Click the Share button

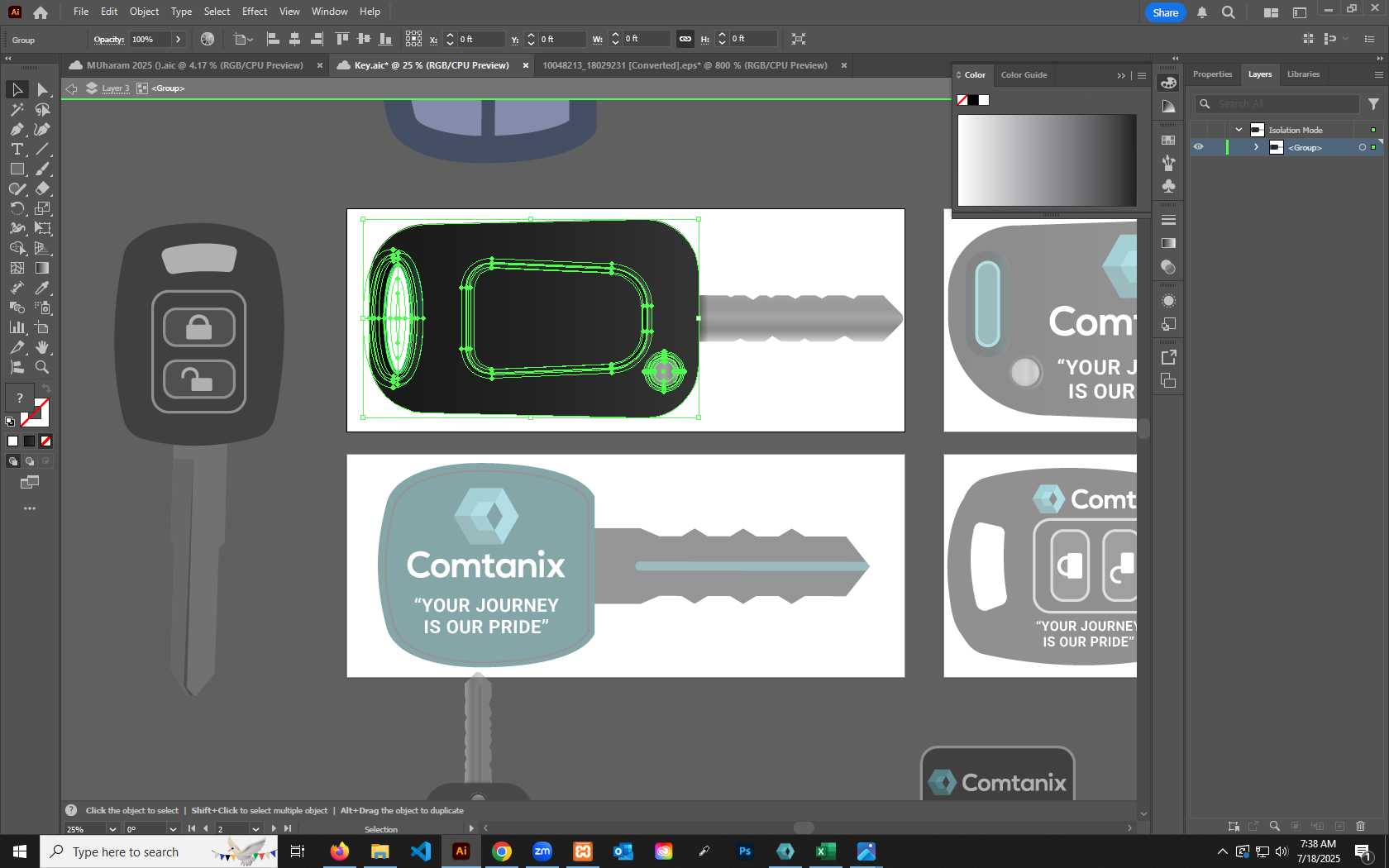pyautogui.click(x=1166, y=12)
